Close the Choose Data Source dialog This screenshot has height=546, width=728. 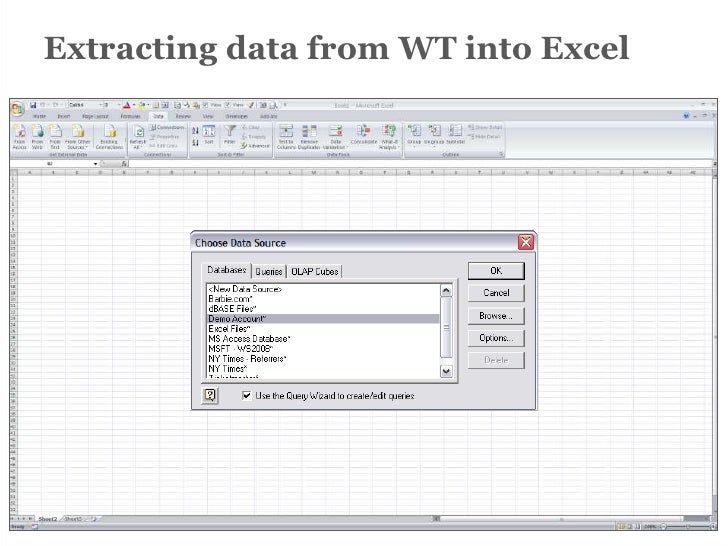[526, 242]
